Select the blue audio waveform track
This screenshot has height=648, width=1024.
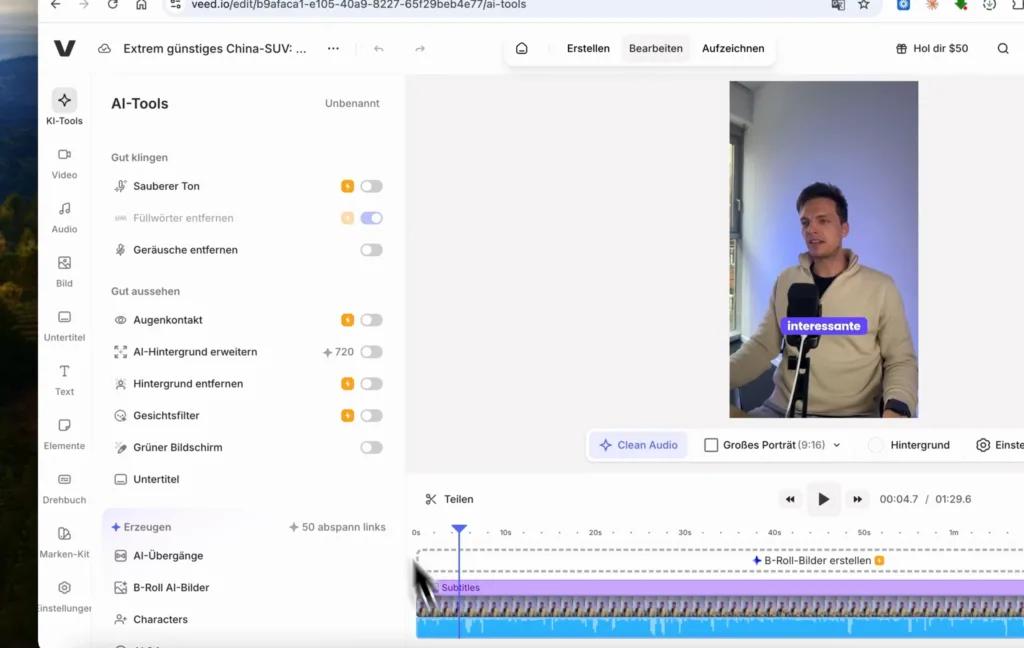pos(720,628)
